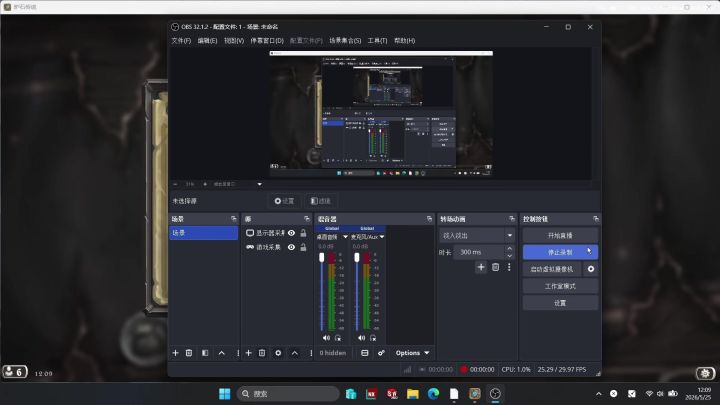The width and height of the screenshot is (720, 405).
Task: Open the Edit (编辑) menu
Action: click(x=207, y=40)
